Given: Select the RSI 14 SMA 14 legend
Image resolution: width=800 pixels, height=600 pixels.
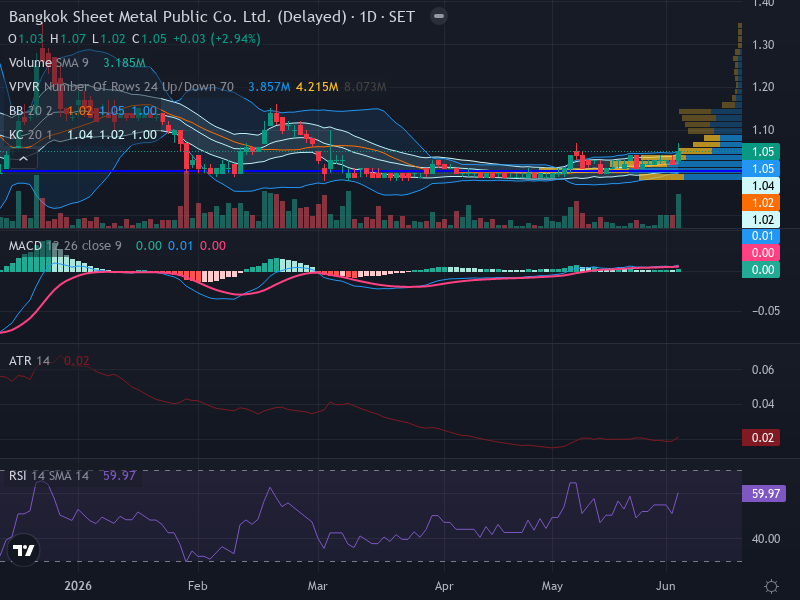Looking at the screenshot, I should coord(48,476).
